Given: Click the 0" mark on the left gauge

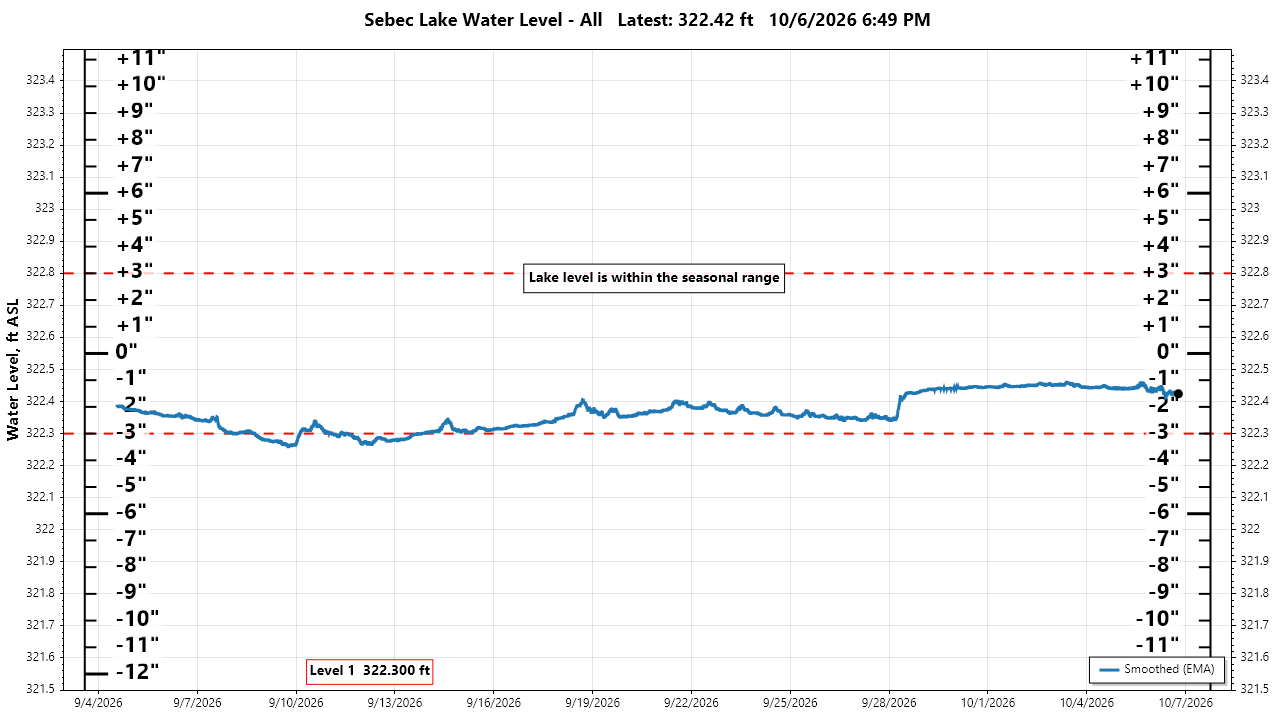Looking at the screenshot, I should (x=127, y=351).
